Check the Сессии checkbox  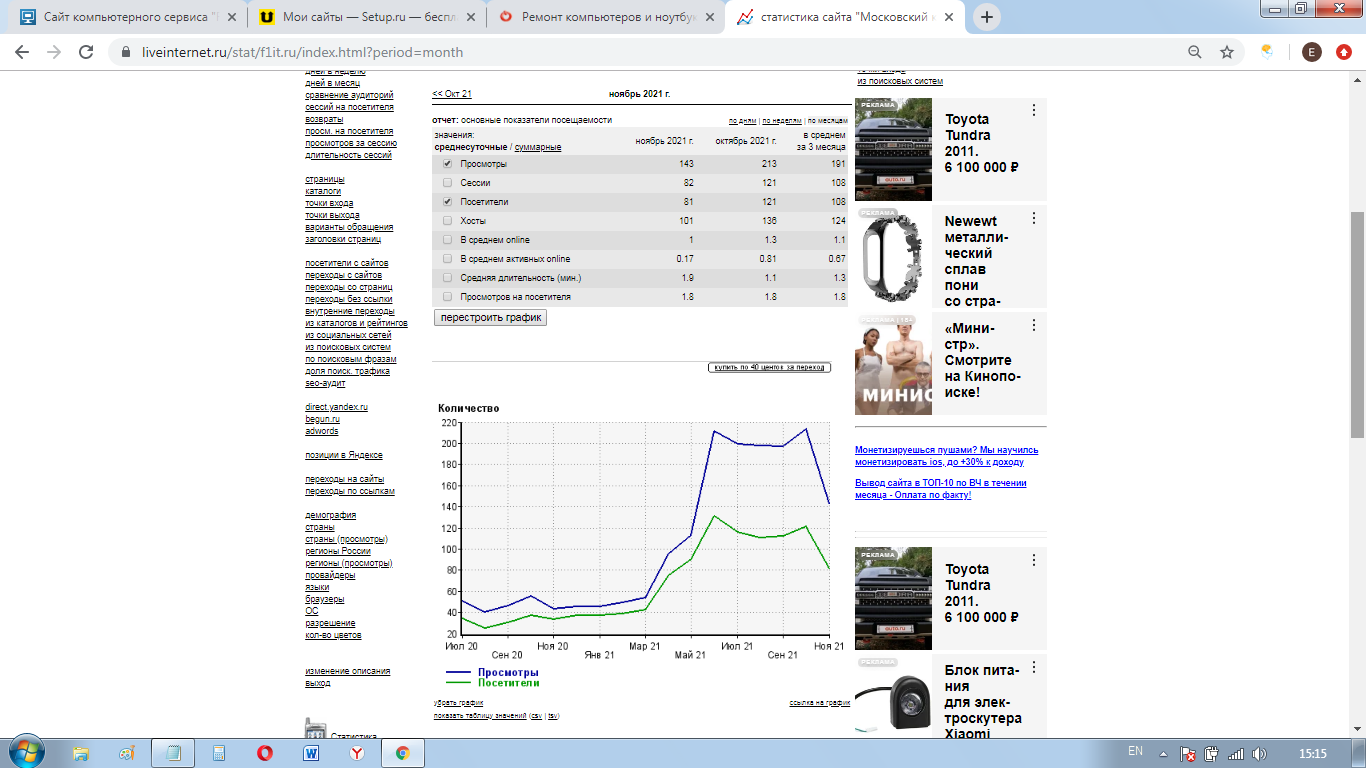click(447, 183)
